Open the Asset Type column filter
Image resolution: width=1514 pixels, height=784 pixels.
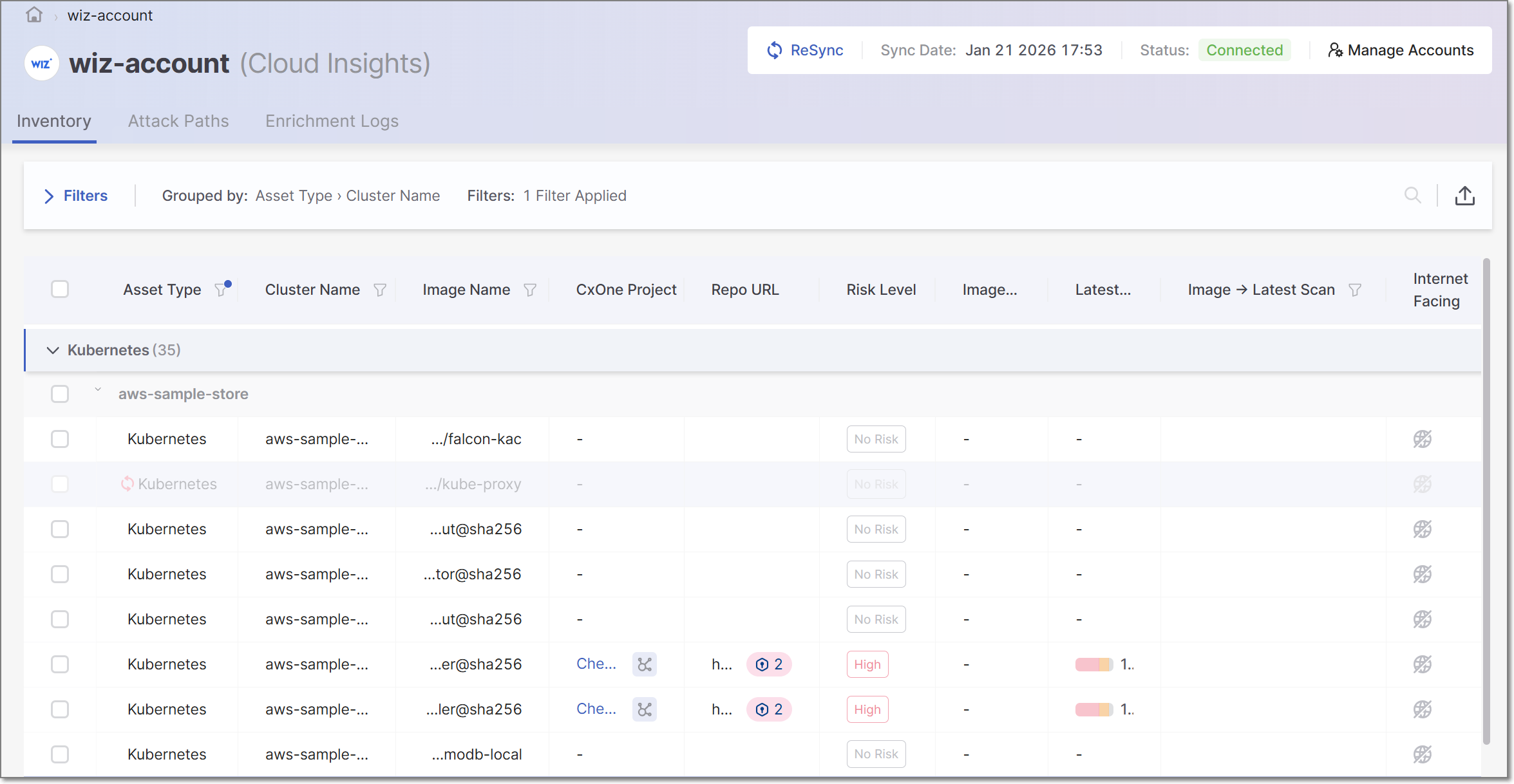click(221, 290)
